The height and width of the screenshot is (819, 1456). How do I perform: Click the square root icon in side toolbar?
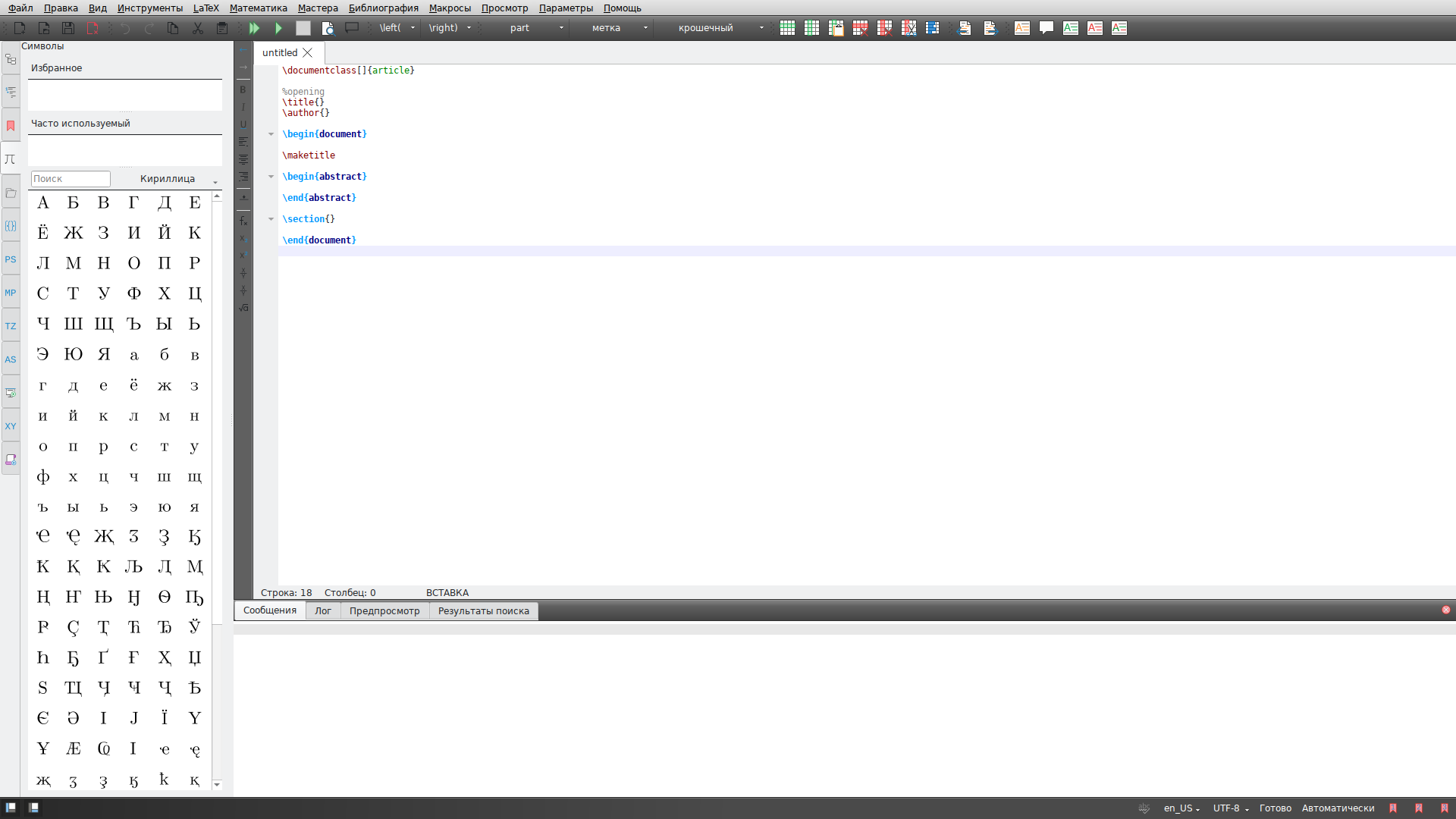pyautogui.click(x=243, y=308)
